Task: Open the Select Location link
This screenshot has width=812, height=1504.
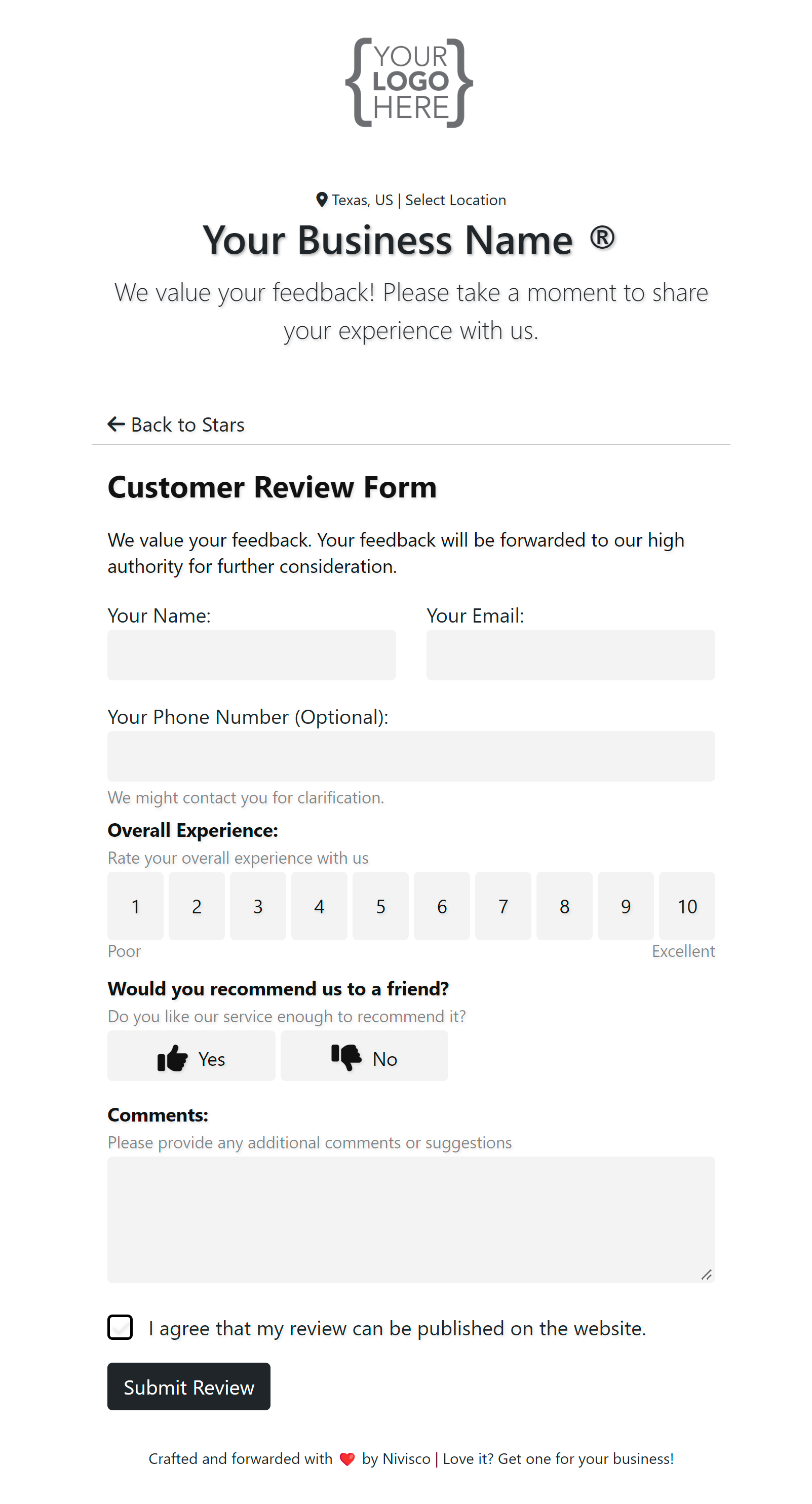Action: [x=455, y=200]
